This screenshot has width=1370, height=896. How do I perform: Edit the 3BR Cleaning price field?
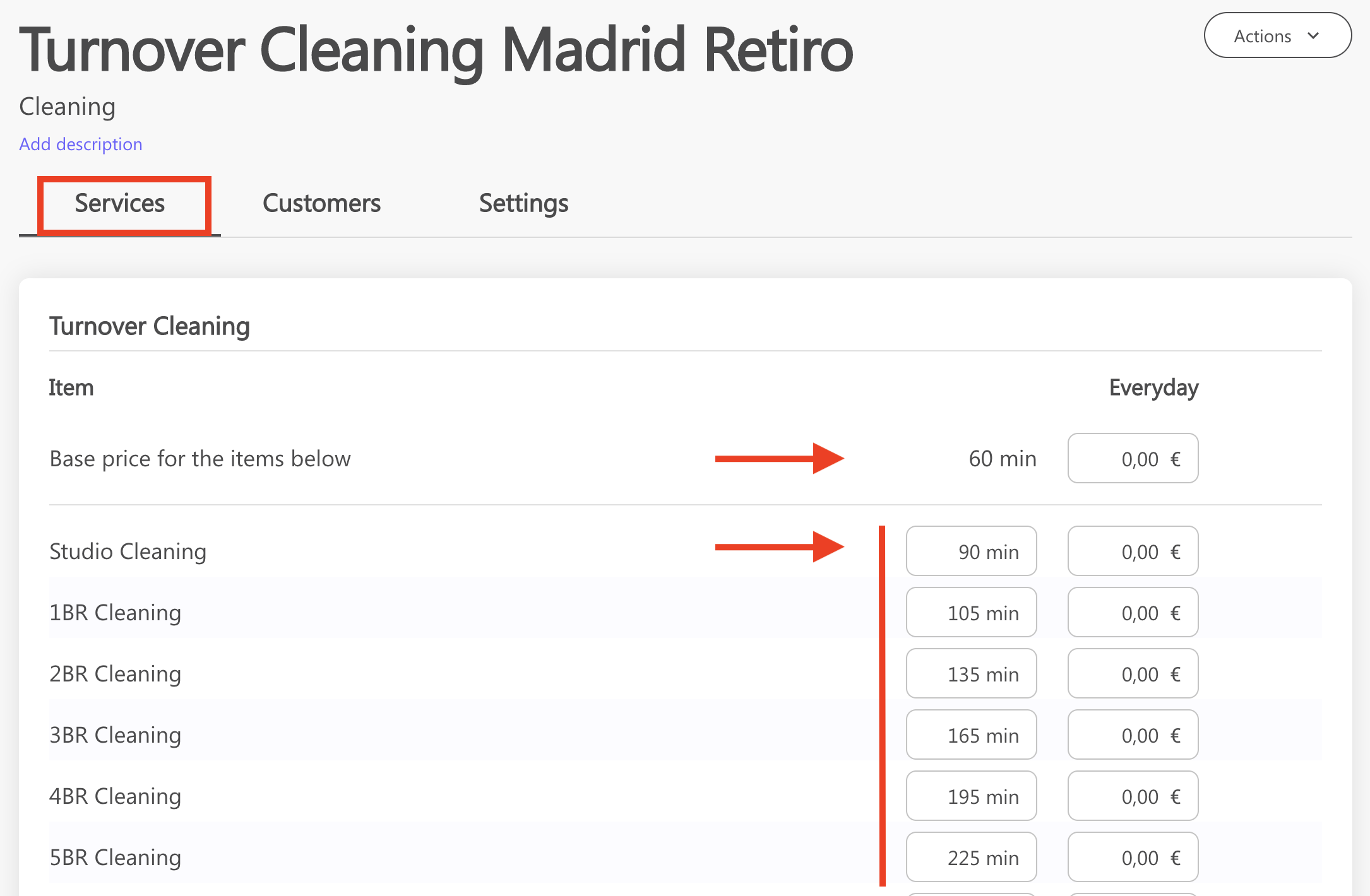click(x=1133, y=734)
